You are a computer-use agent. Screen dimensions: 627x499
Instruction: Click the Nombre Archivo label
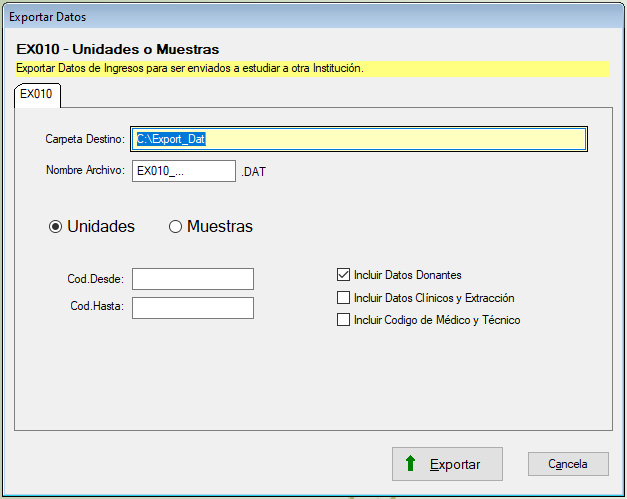[84, 170]
